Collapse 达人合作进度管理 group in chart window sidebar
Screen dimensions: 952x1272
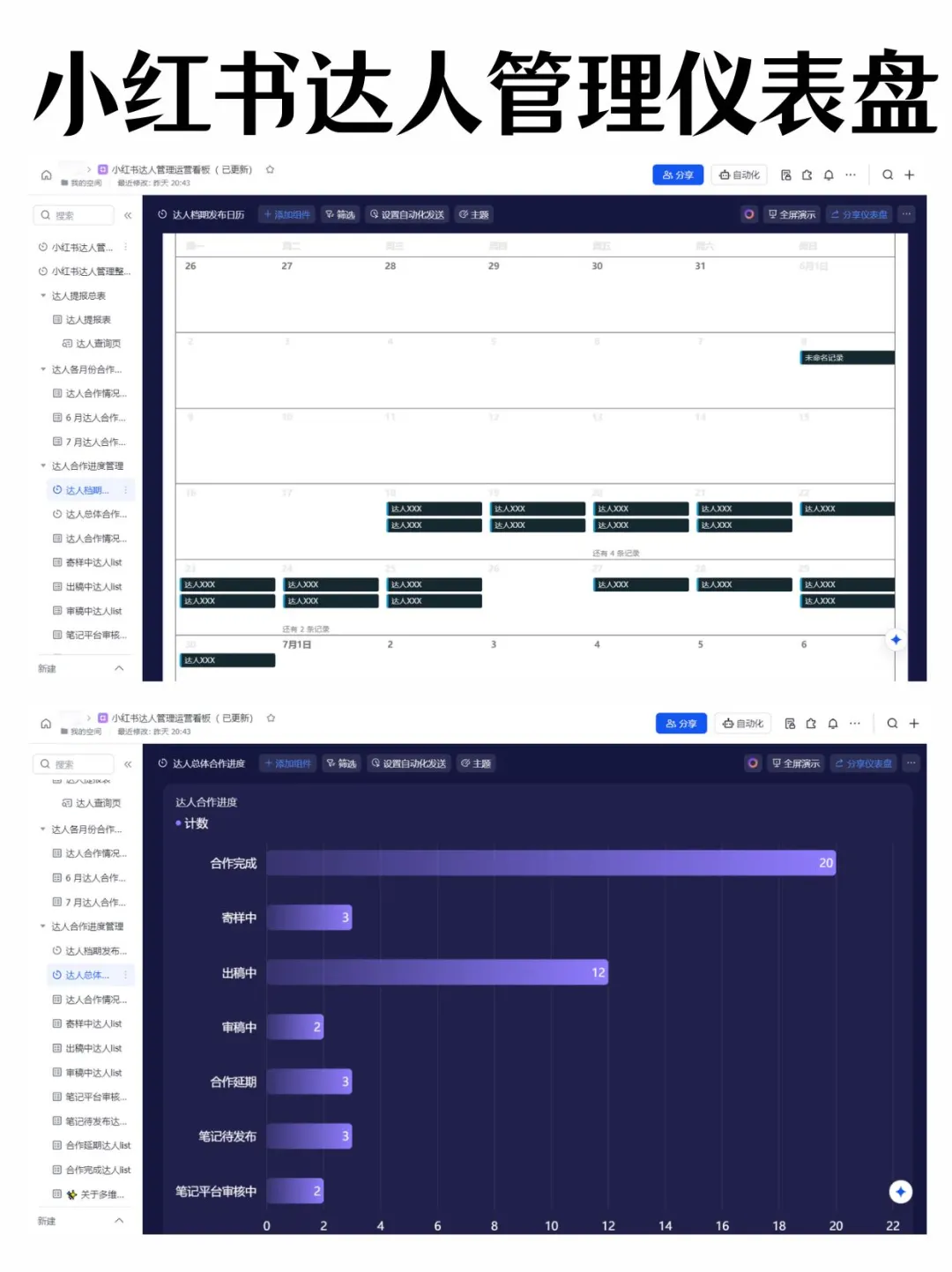click(43, 926)
